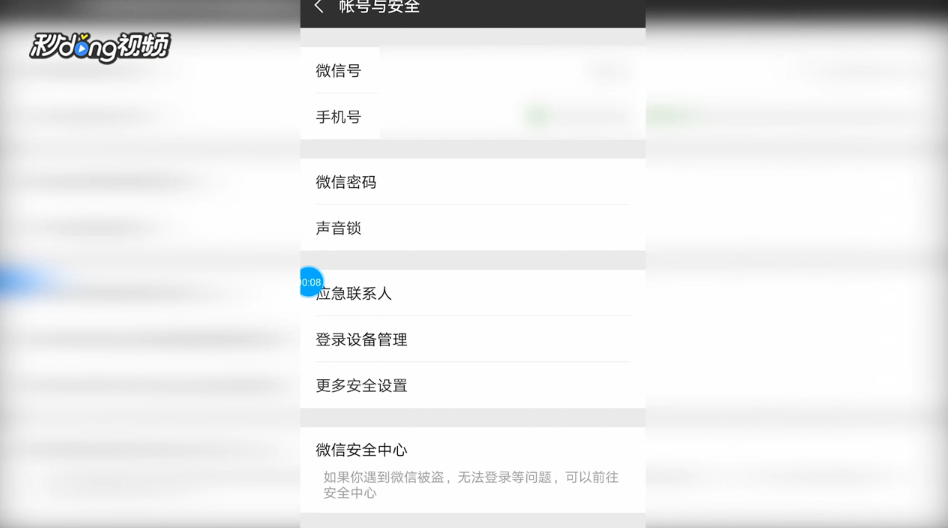Click the blue 0:08 timestamp bubble
Screen dimensions: 948x528
[x=310, y=282]
